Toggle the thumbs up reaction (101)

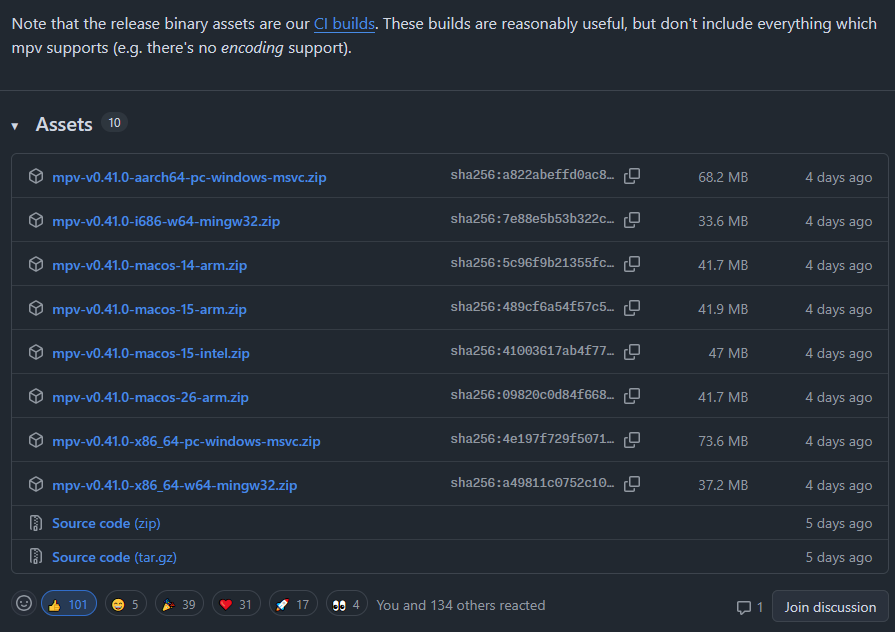(x=68, y=604)
